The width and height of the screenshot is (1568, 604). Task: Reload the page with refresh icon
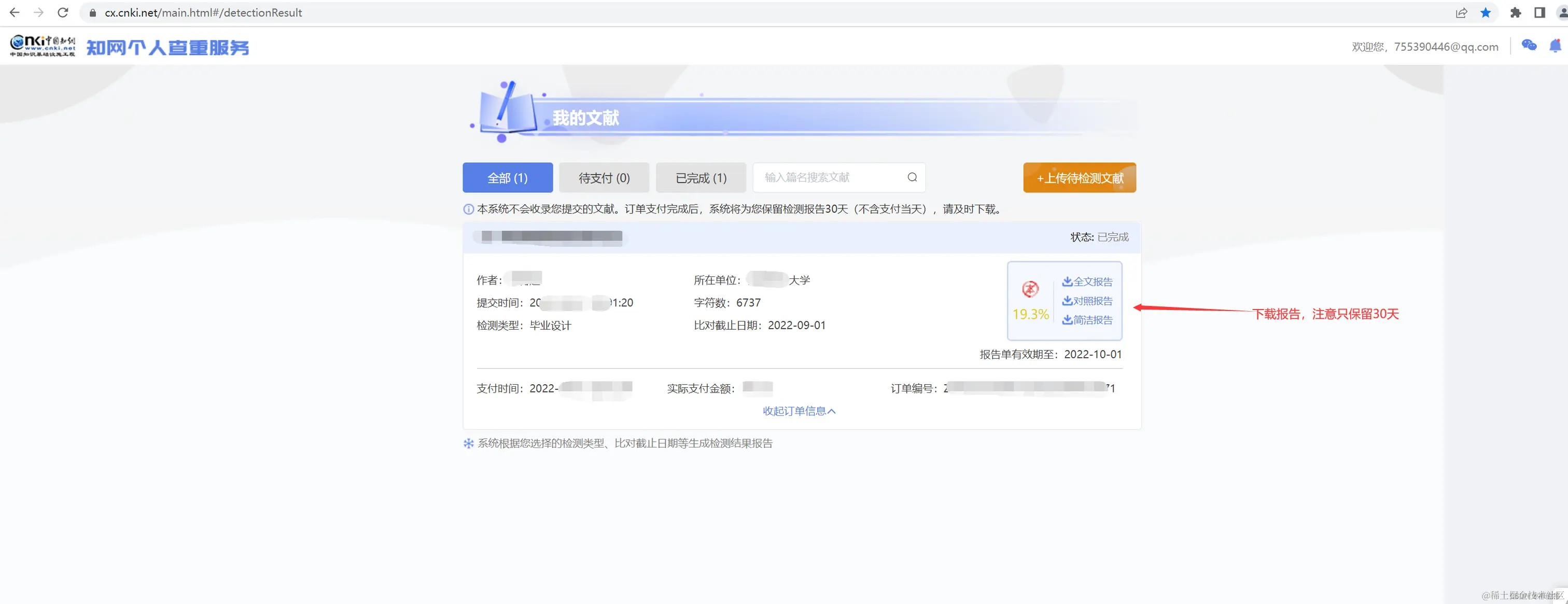(x=63, y=13)
